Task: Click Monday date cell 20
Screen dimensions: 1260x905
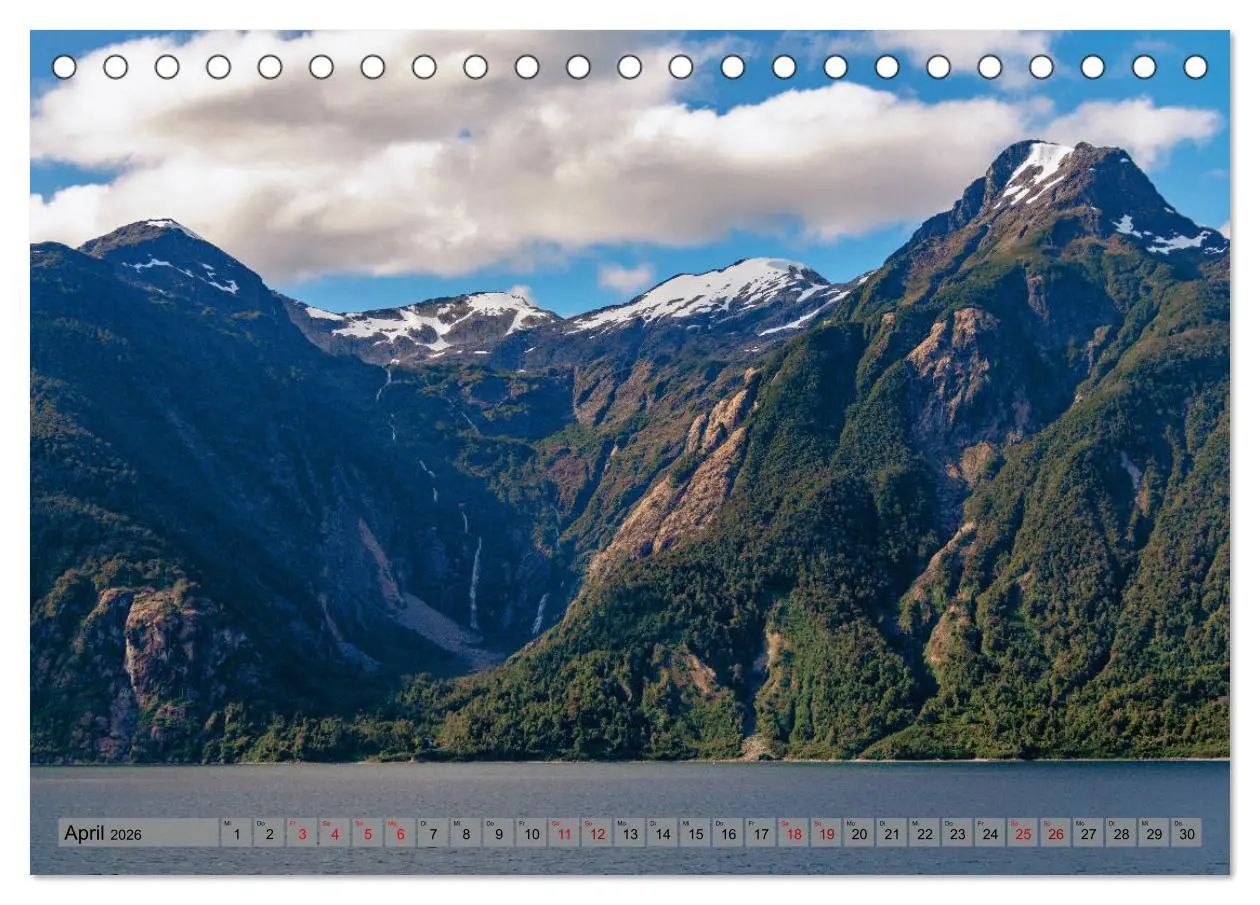Action: (x=858, y=832)
